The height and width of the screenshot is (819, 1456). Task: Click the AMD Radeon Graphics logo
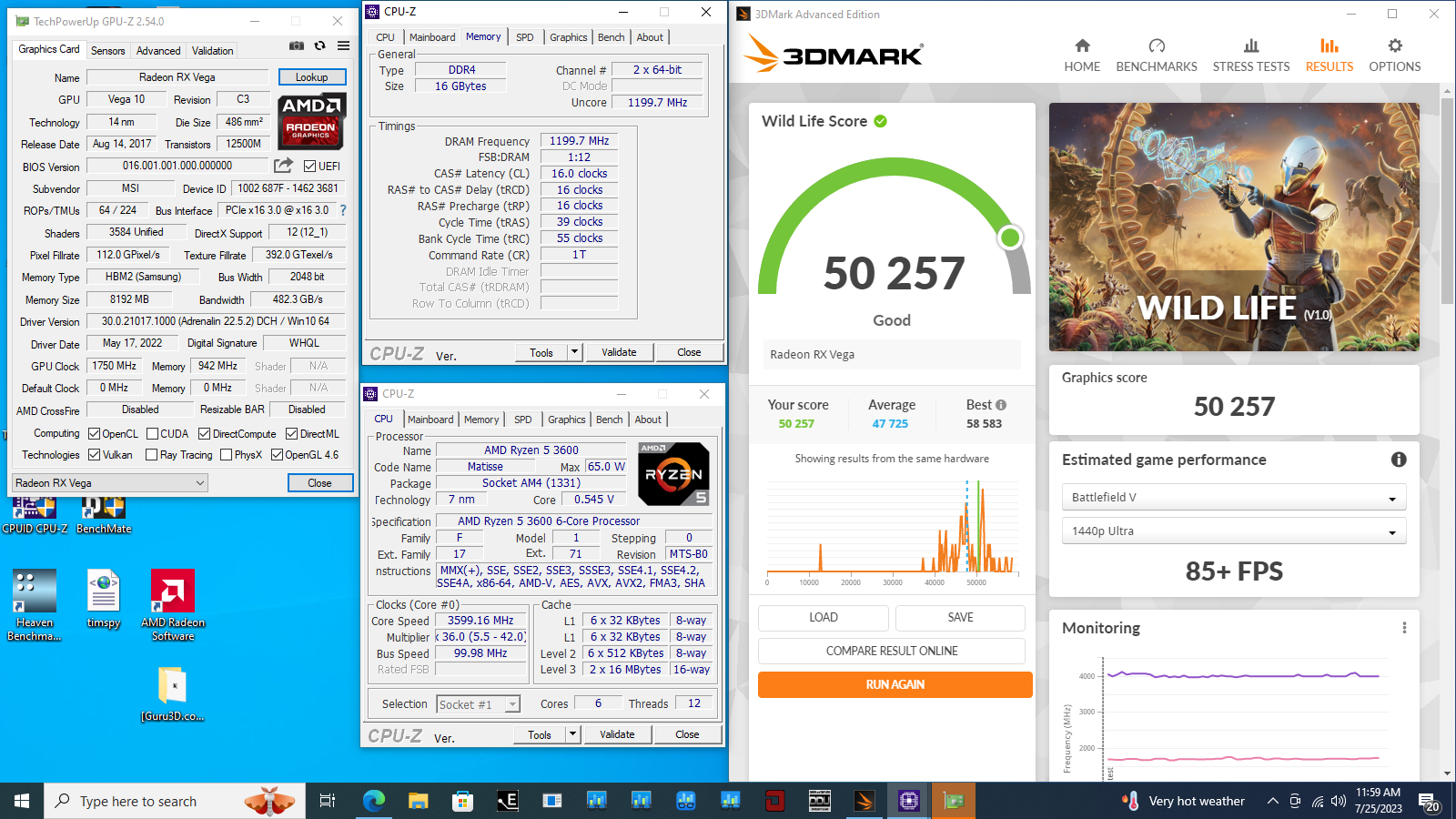(x=310, y=121)
